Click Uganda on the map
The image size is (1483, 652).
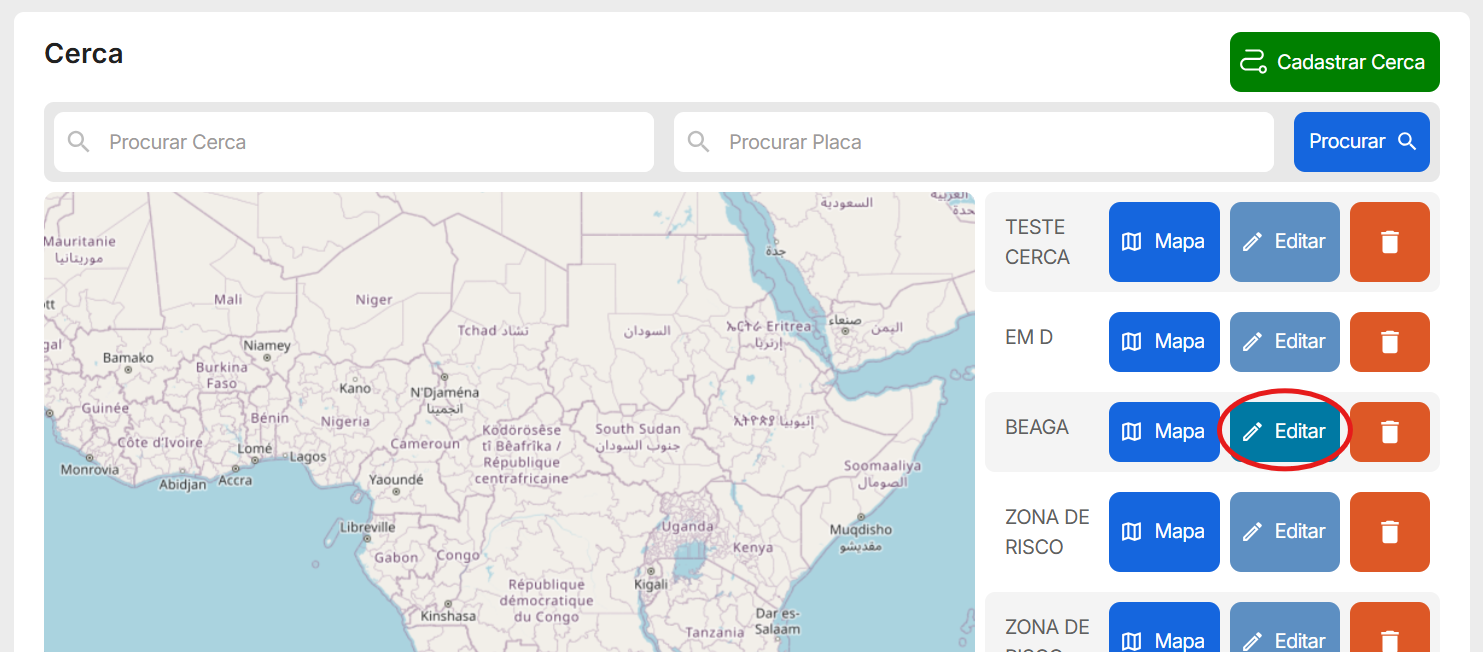click(x=688, y=526)
